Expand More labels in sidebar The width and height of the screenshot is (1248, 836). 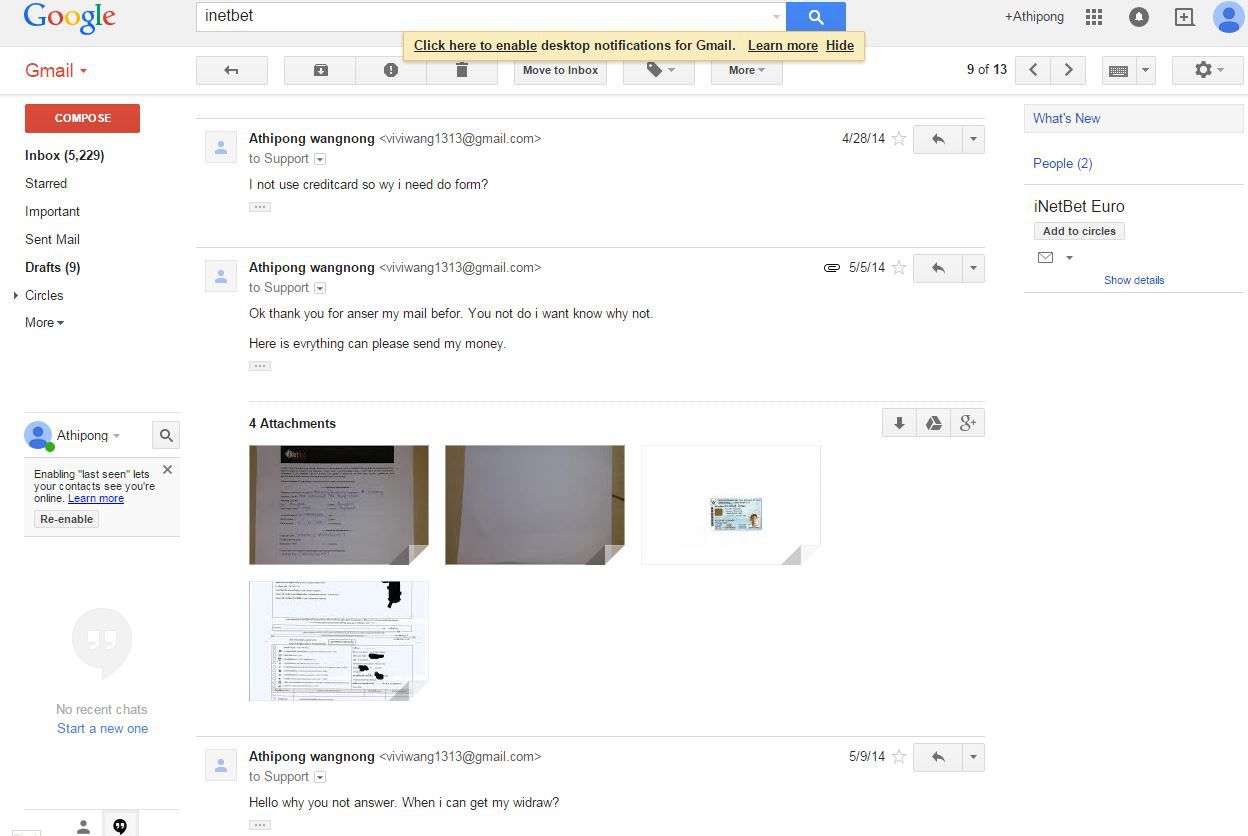(x=44, y=323)
